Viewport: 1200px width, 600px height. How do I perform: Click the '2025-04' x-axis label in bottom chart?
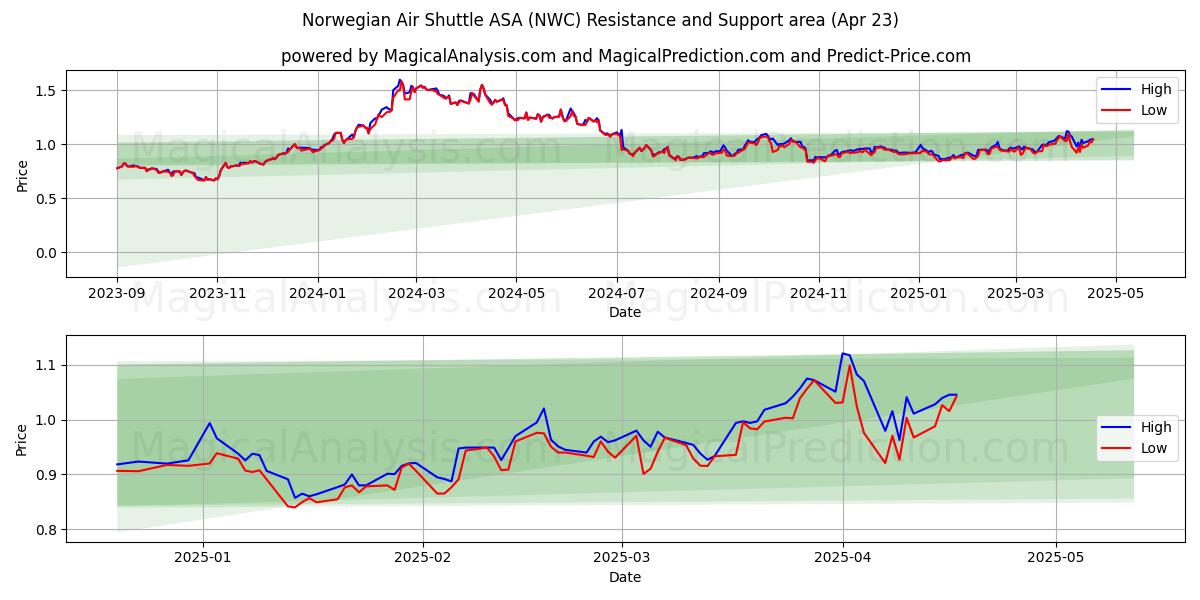tap(843, 559)
